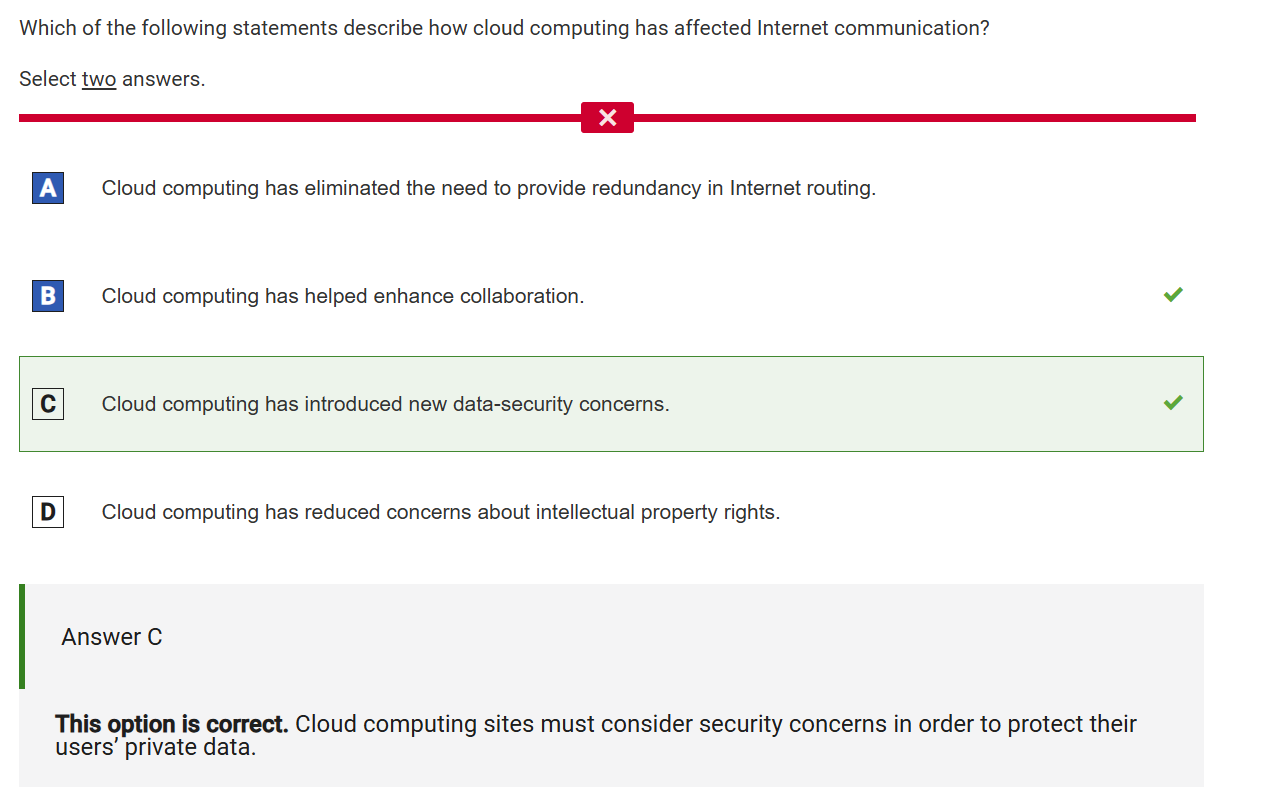Click the question text about cloud computing
Viewport: 1267px width, 787px height.
(x=504, y=28)
